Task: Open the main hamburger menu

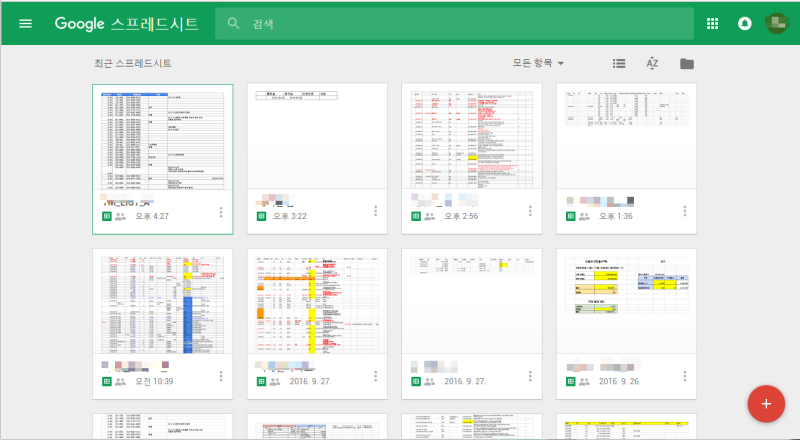Action: coord(25,23)
